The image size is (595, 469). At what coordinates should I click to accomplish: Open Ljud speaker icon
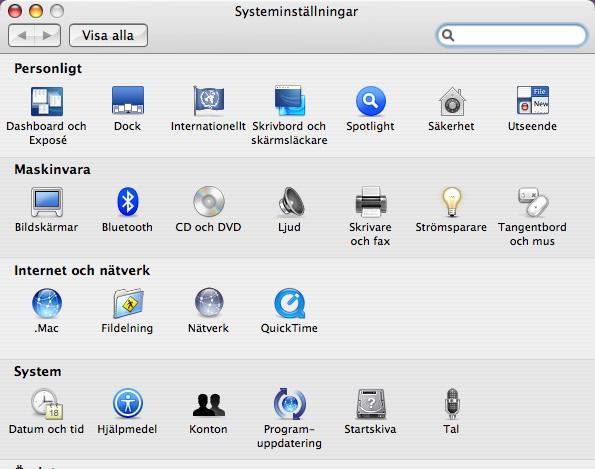[x=291, y=201]
